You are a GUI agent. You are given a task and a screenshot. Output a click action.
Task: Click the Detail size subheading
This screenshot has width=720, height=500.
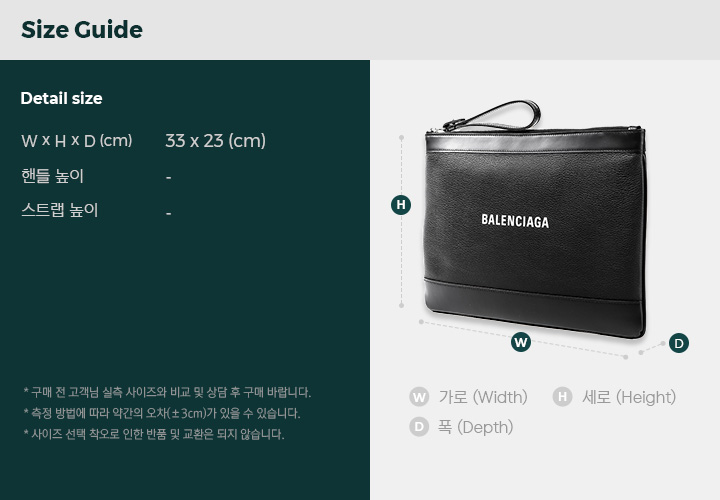[62, 98]
